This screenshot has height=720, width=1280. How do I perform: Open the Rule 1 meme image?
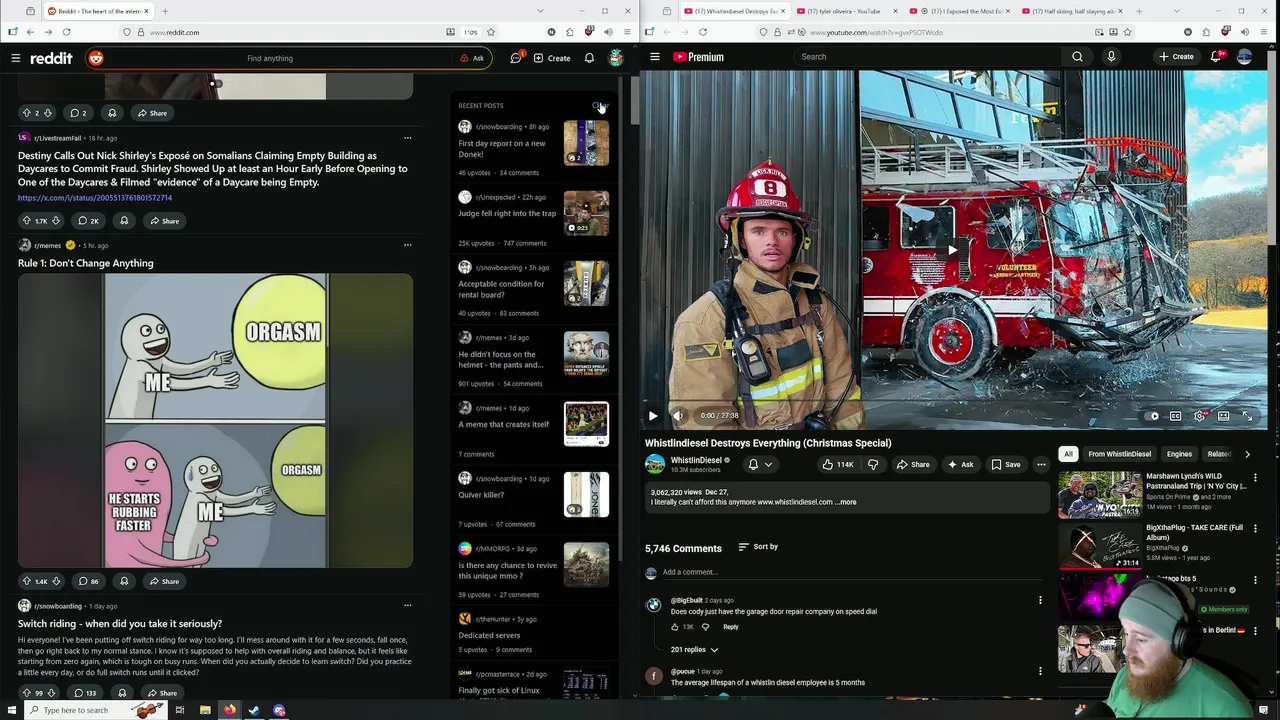click(215, 421)
